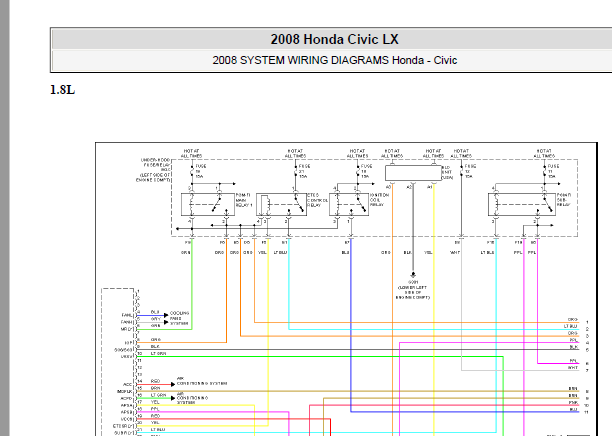
Task: Click the COOLING FANS SYSTEM label
Action: [x=179, y=318]
